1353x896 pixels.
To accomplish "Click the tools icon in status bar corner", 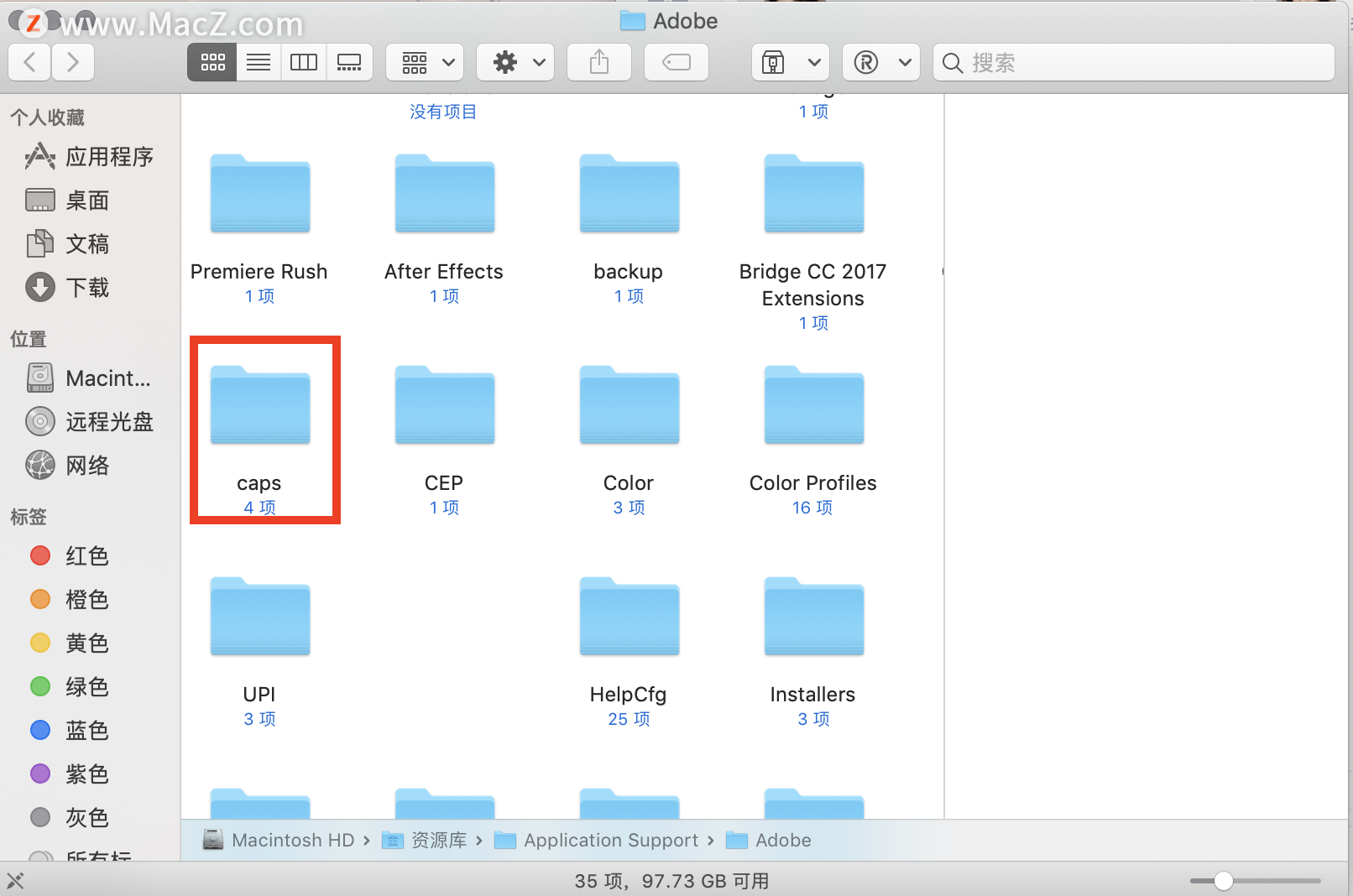I will coord(15,881).
